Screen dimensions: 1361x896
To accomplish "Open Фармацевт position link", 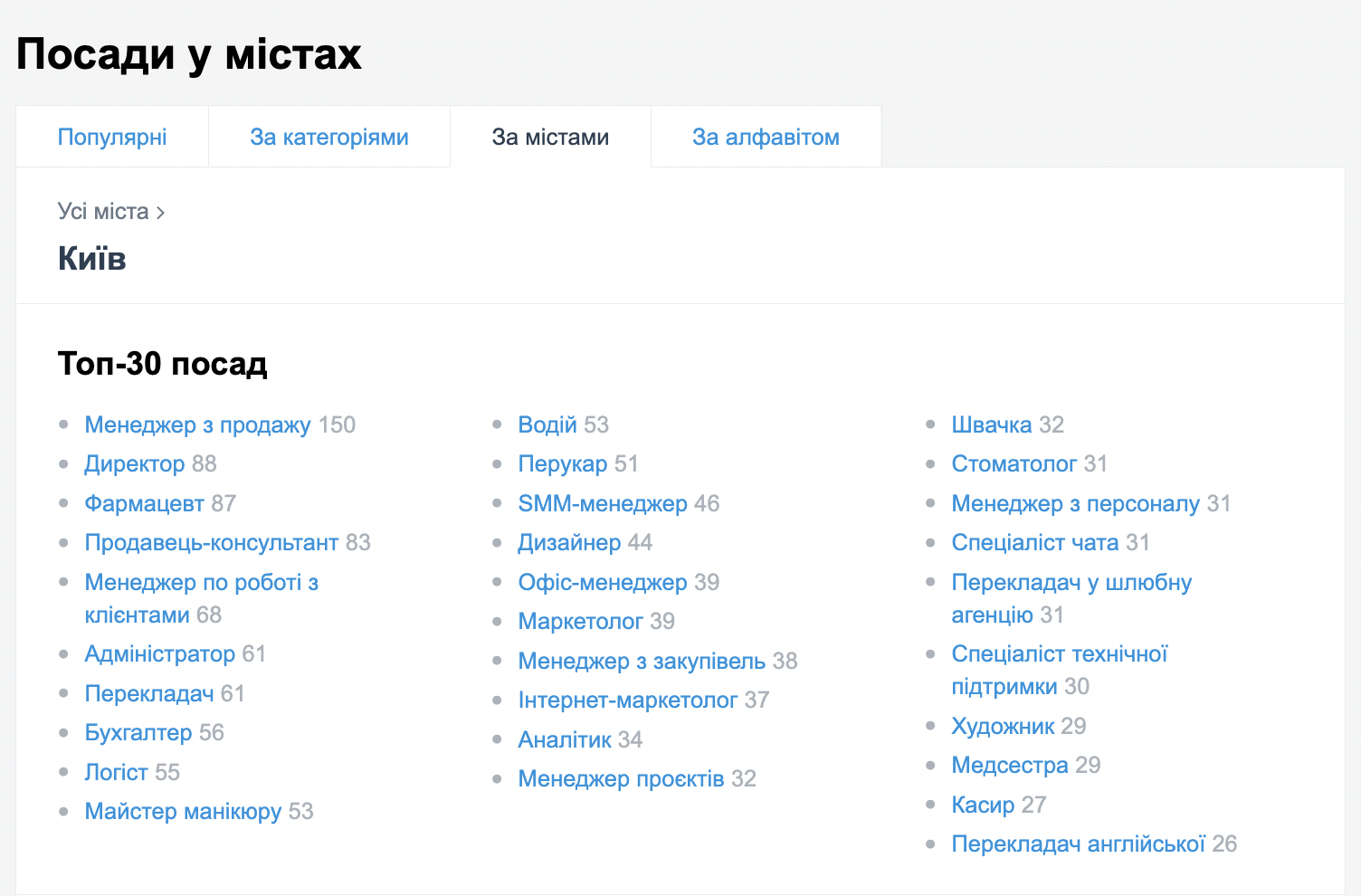I will coord(144,503).
